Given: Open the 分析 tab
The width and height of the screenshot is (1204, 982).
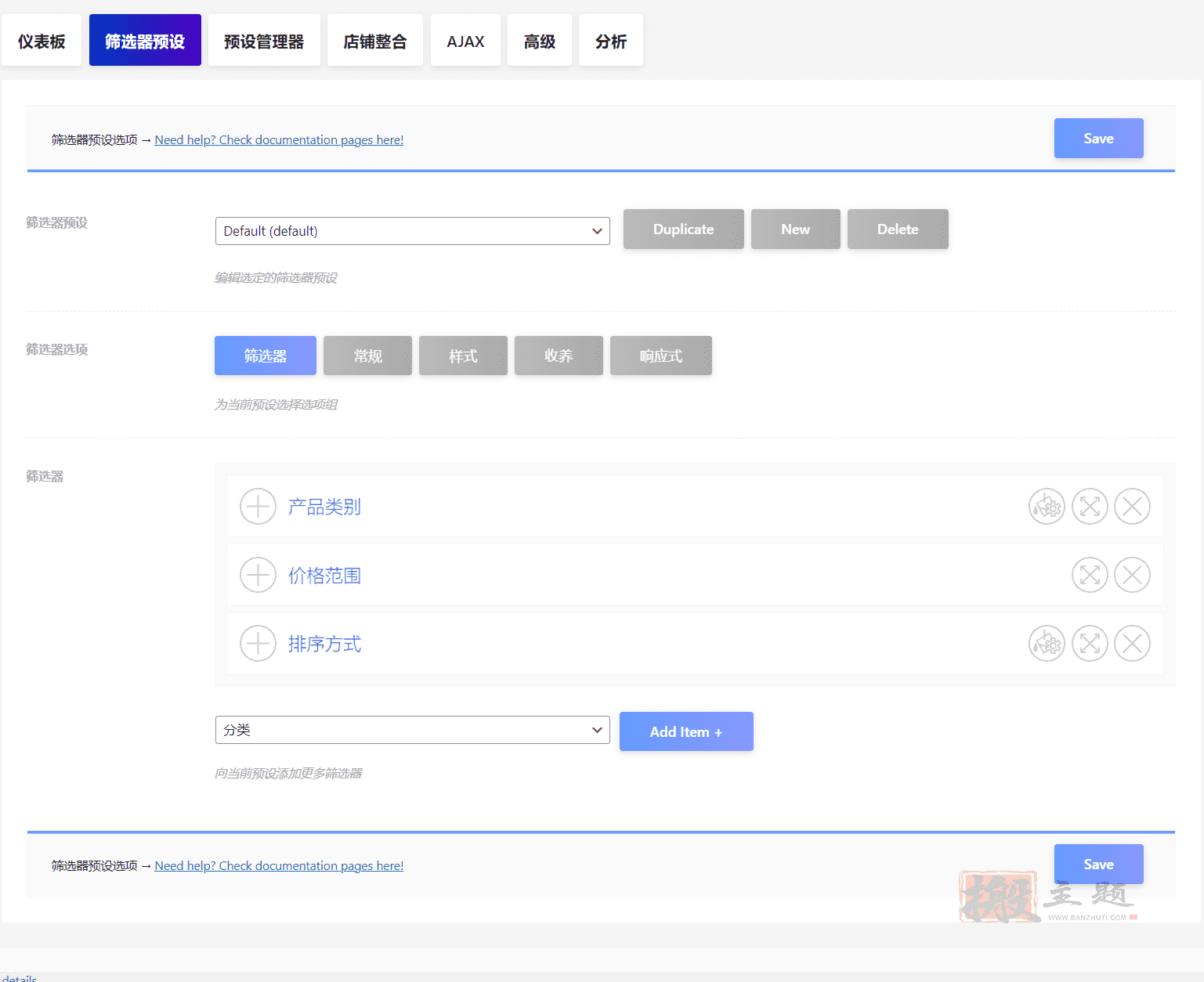Looking at the screenshot, I should pos(611,40).
